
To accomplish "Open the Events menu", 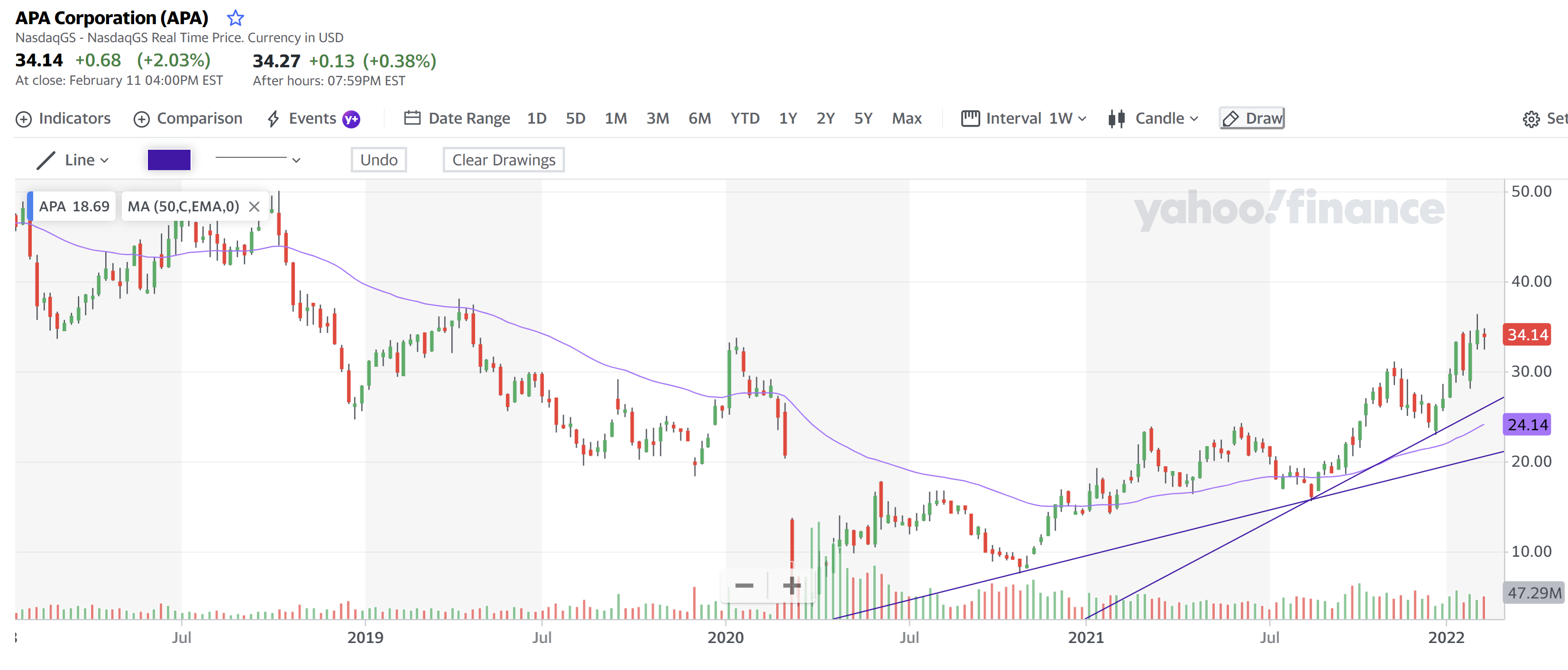I will coord(302,118).
